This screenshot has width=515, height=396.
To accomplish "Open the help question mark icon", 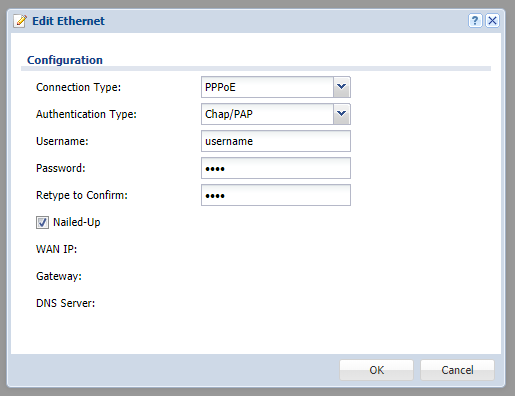I will click(475, 21).
